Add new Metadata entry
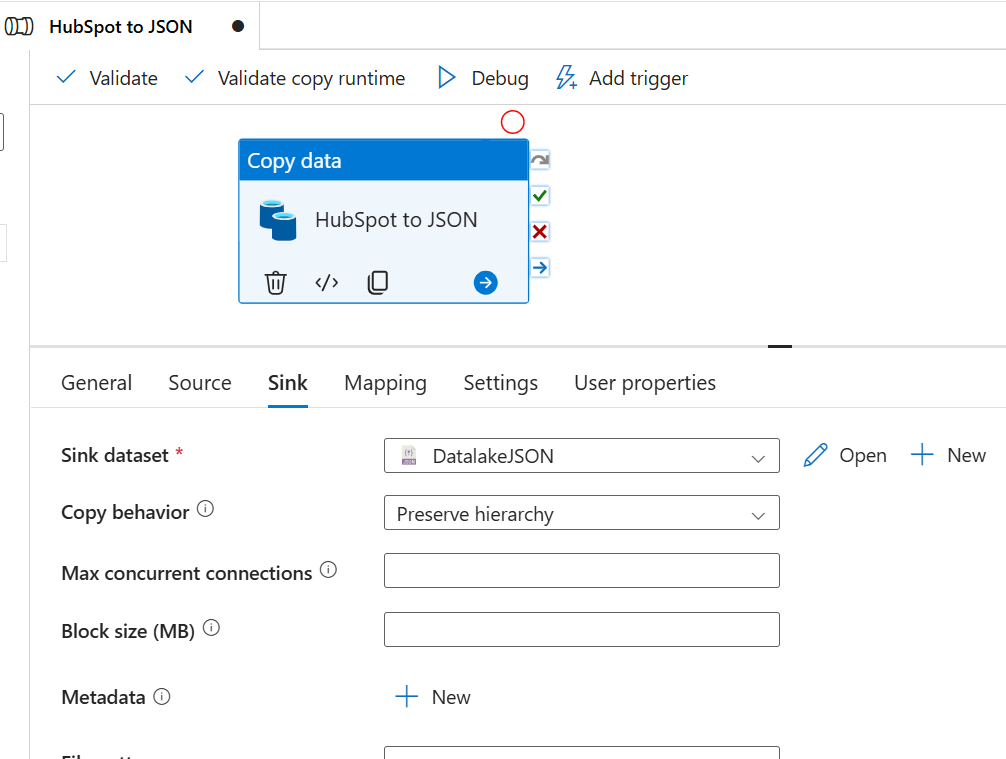1006x759 pixels. tap(433, 697)
